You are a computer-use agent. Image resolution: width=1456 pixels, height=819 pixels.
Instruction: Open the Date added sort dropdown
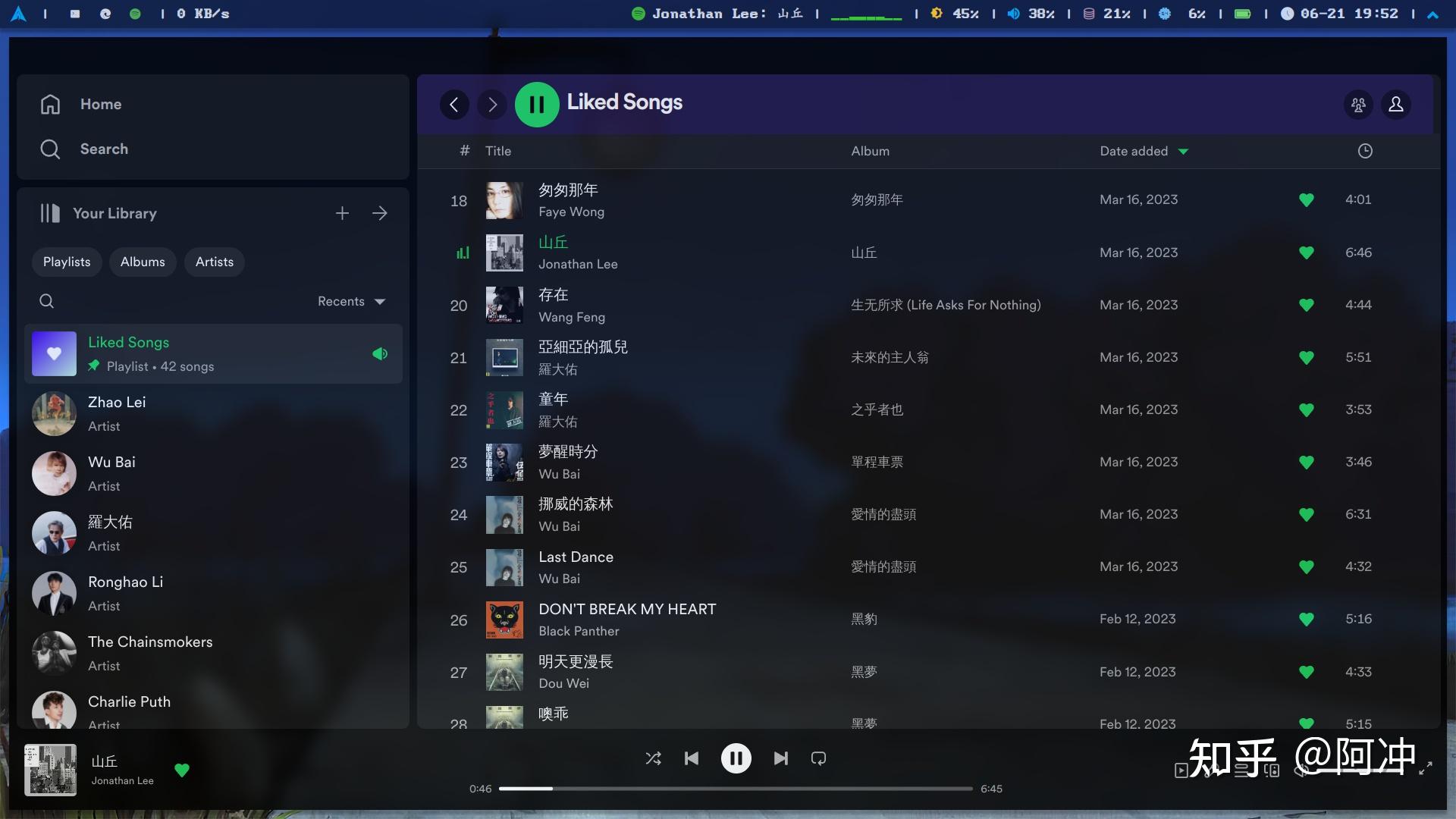1144,151
